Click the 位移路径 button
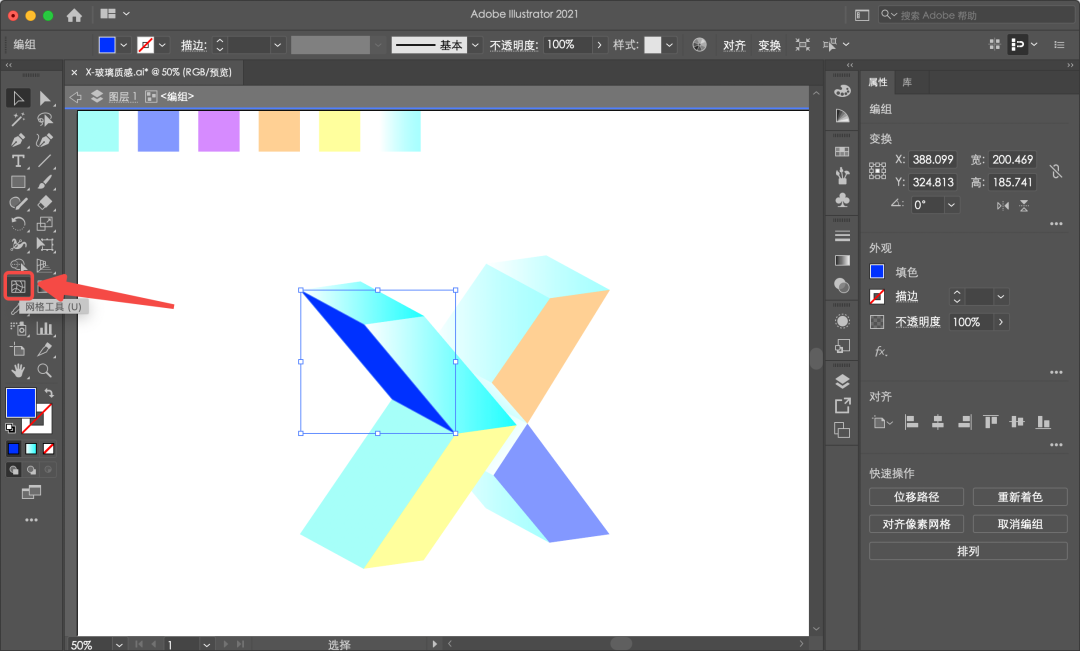 [x=916, y=497]
